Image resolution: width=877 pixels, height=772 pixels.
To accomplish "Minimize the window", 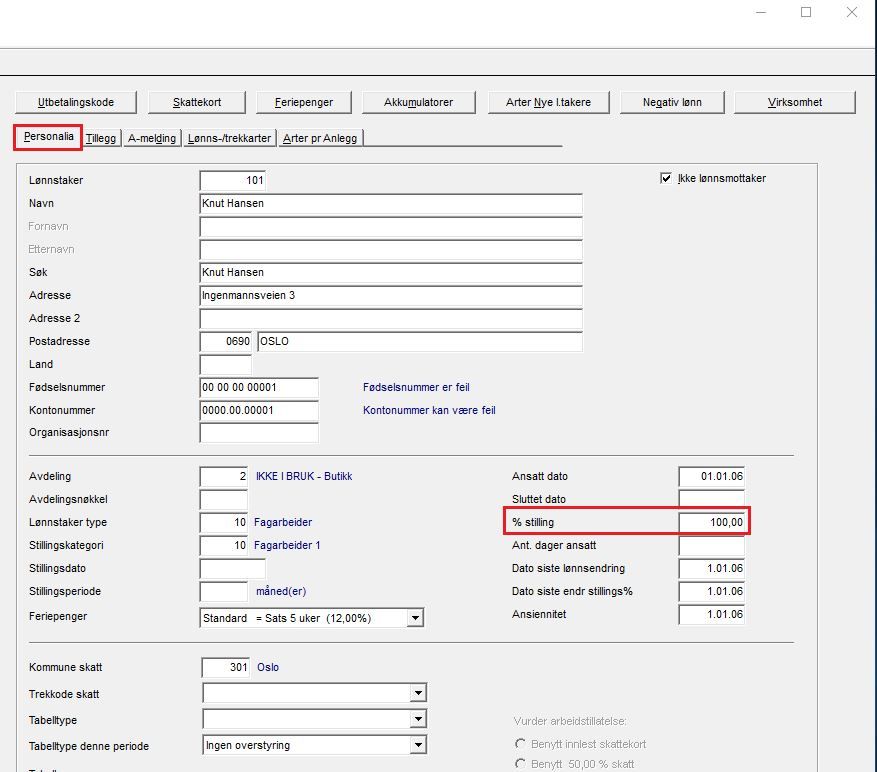I will [x=761, y=12].
